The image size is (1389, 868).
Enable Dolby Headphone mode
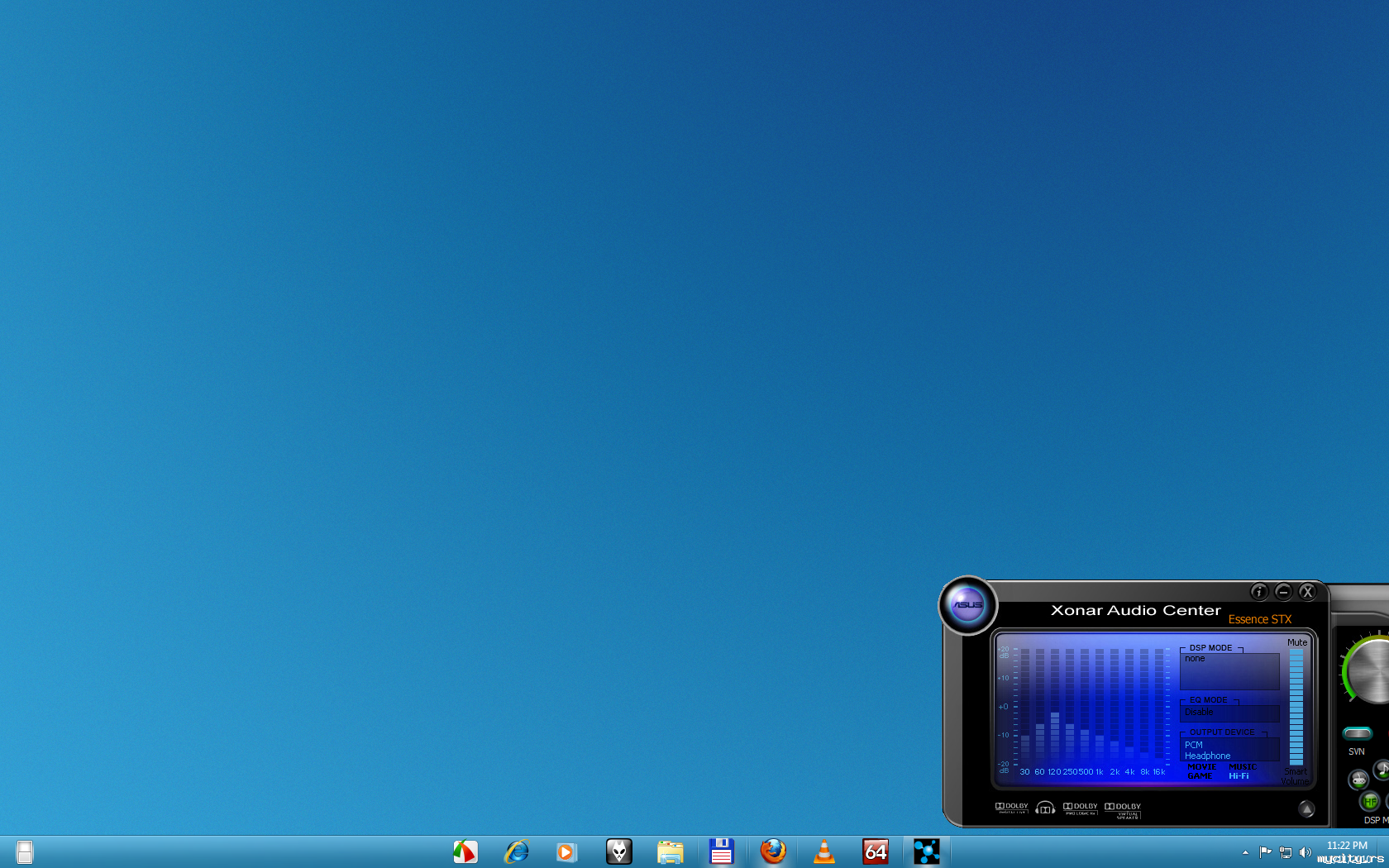coord(1045,808)
